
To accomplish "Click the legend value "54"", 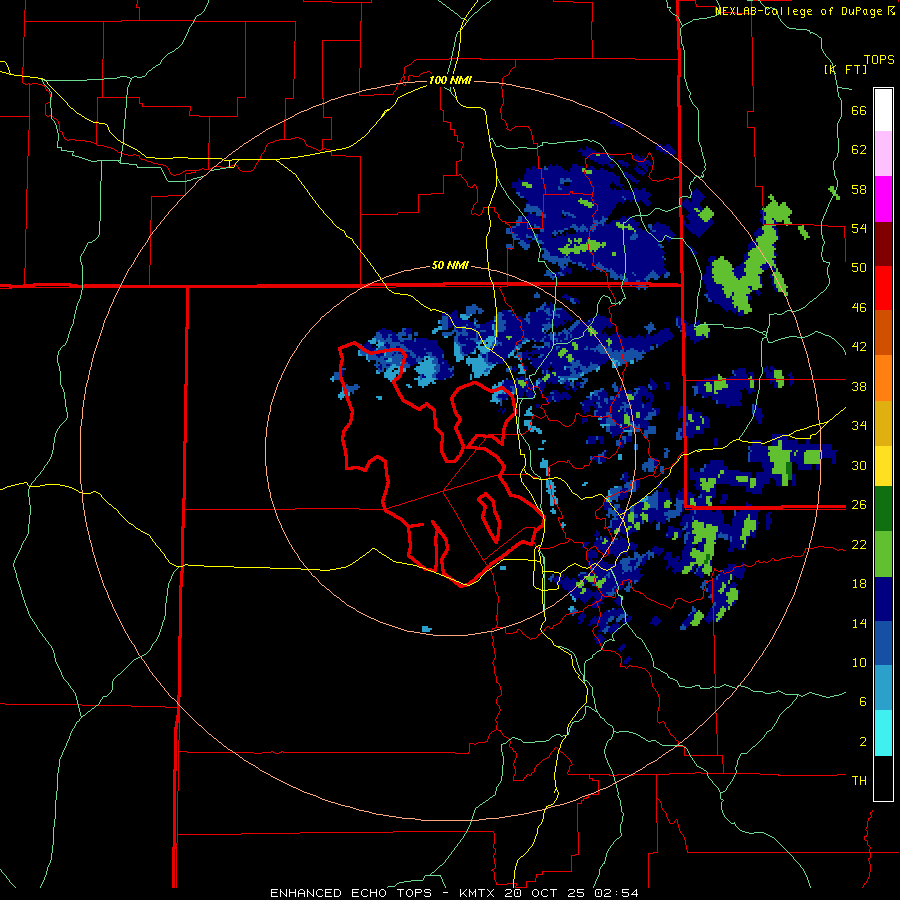I will (x=859, y=228).
